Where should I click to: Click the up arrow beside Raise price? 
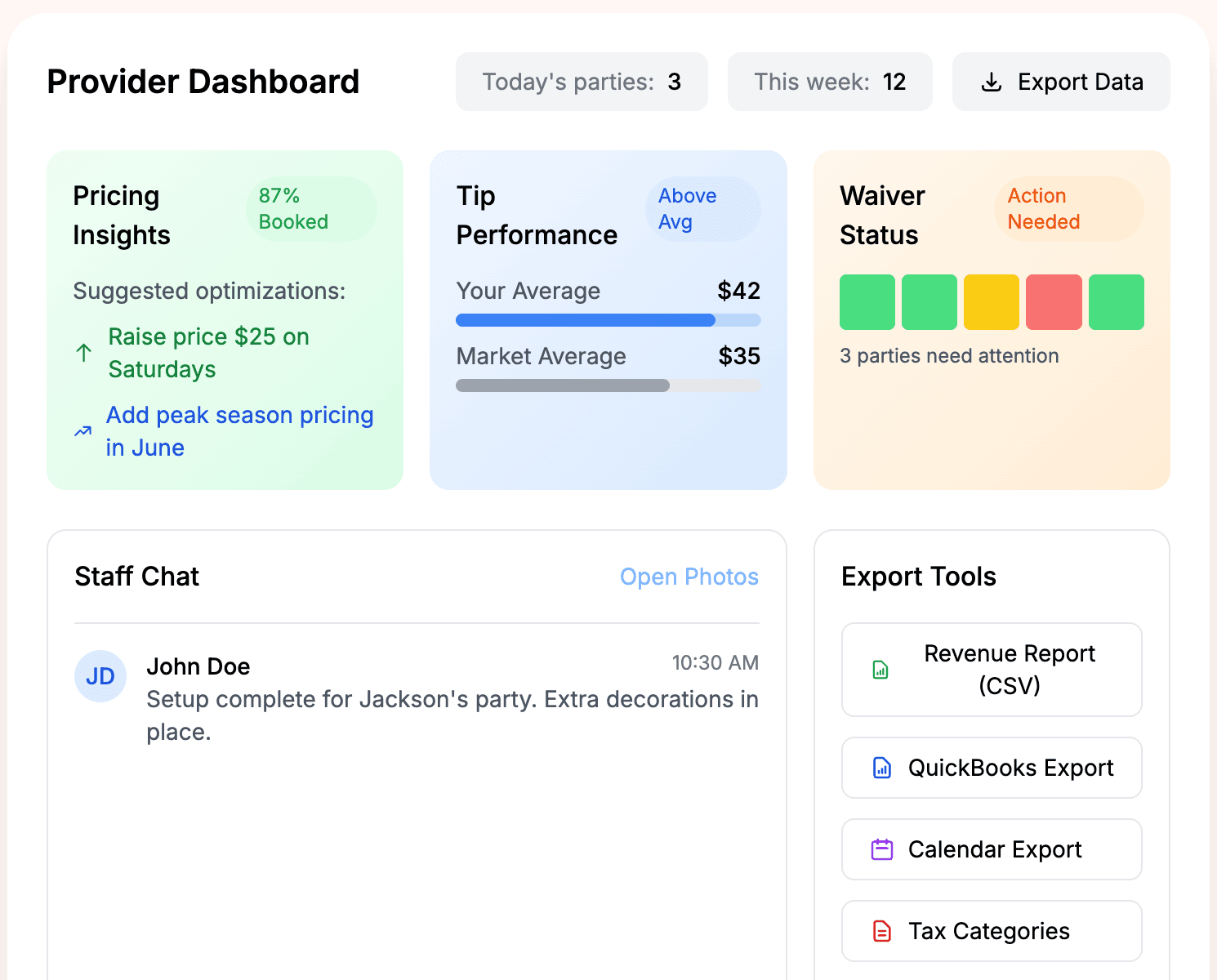(x=83, y=353)
